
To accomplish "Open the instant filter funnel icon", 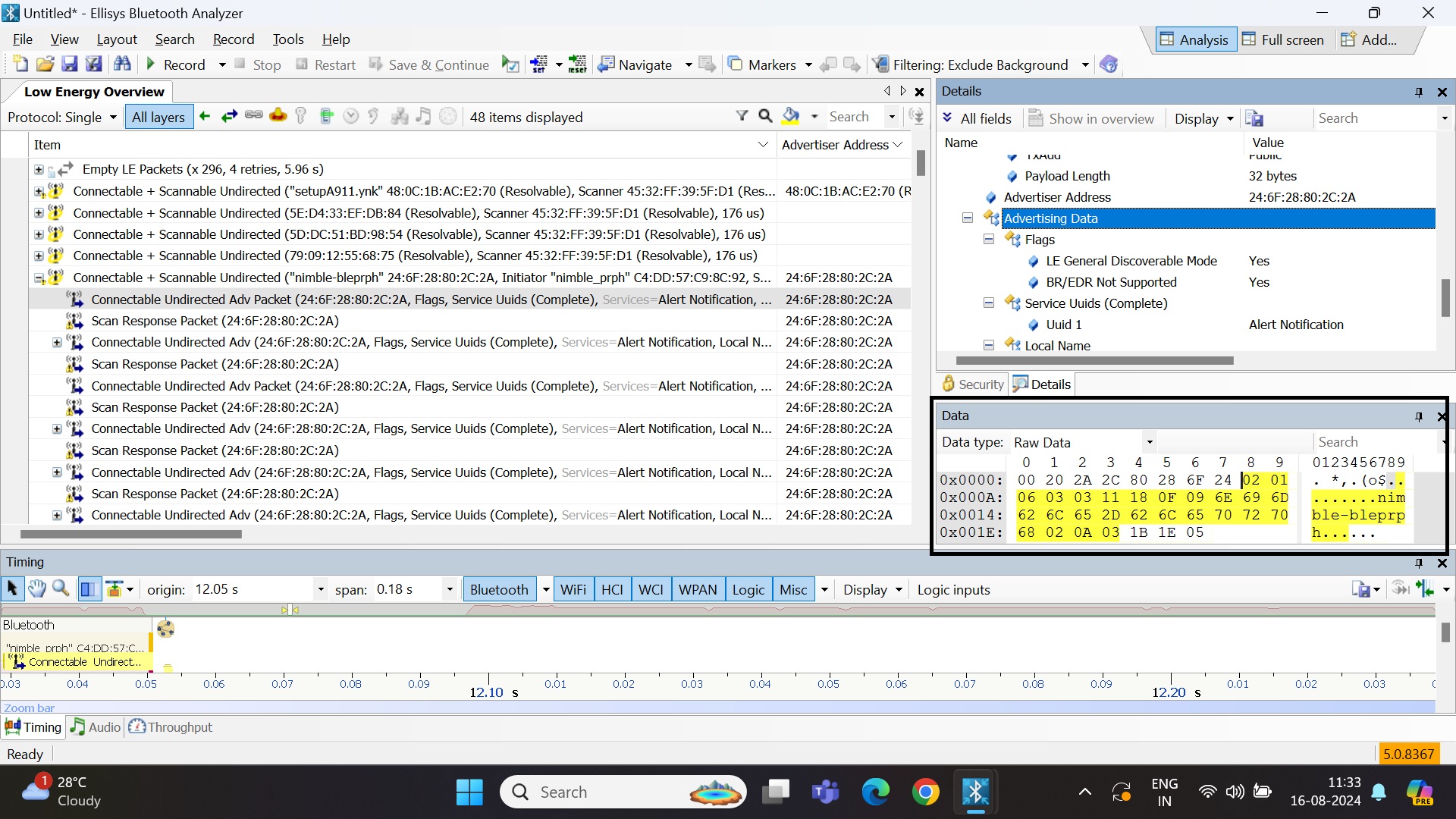I will point(742,116).
